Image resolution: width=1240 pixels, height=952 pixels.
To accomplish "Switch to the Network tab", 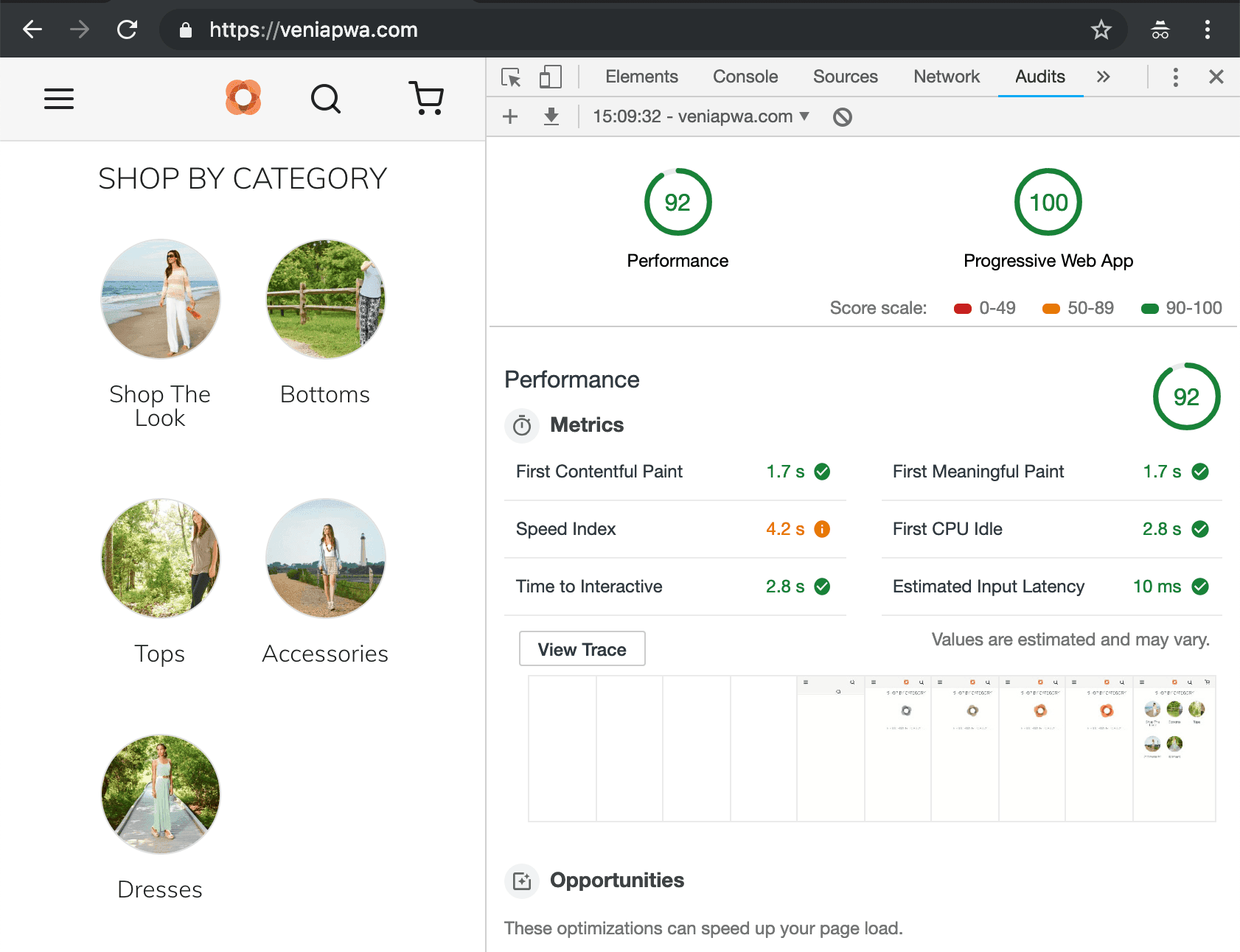I will (x=946, y=77).
